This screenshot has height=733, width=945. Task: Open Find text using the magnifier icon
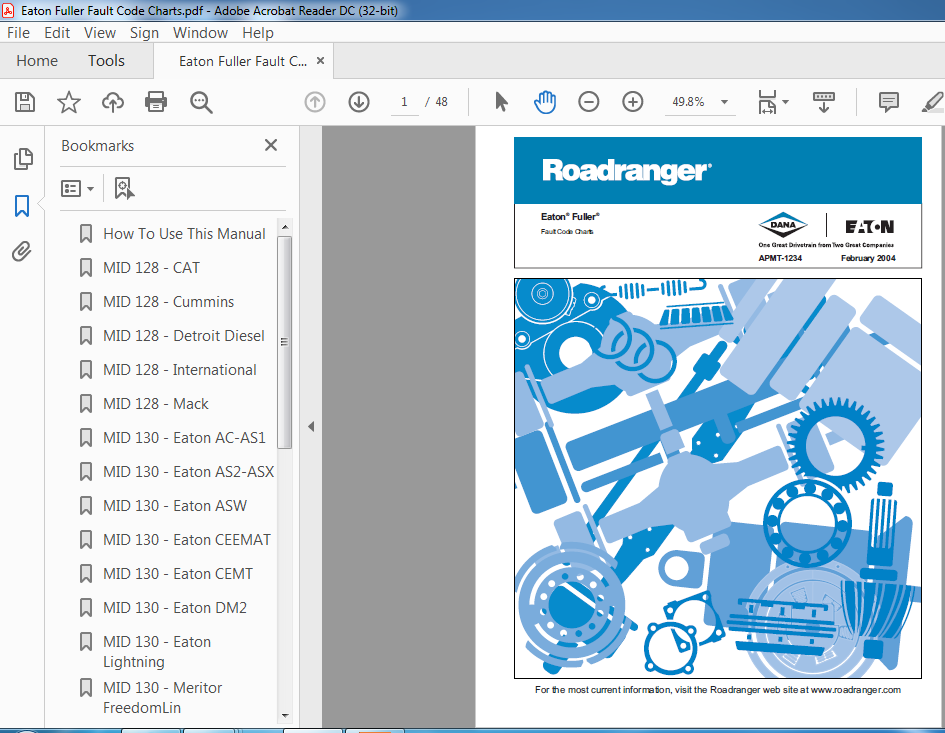[201, 102]
